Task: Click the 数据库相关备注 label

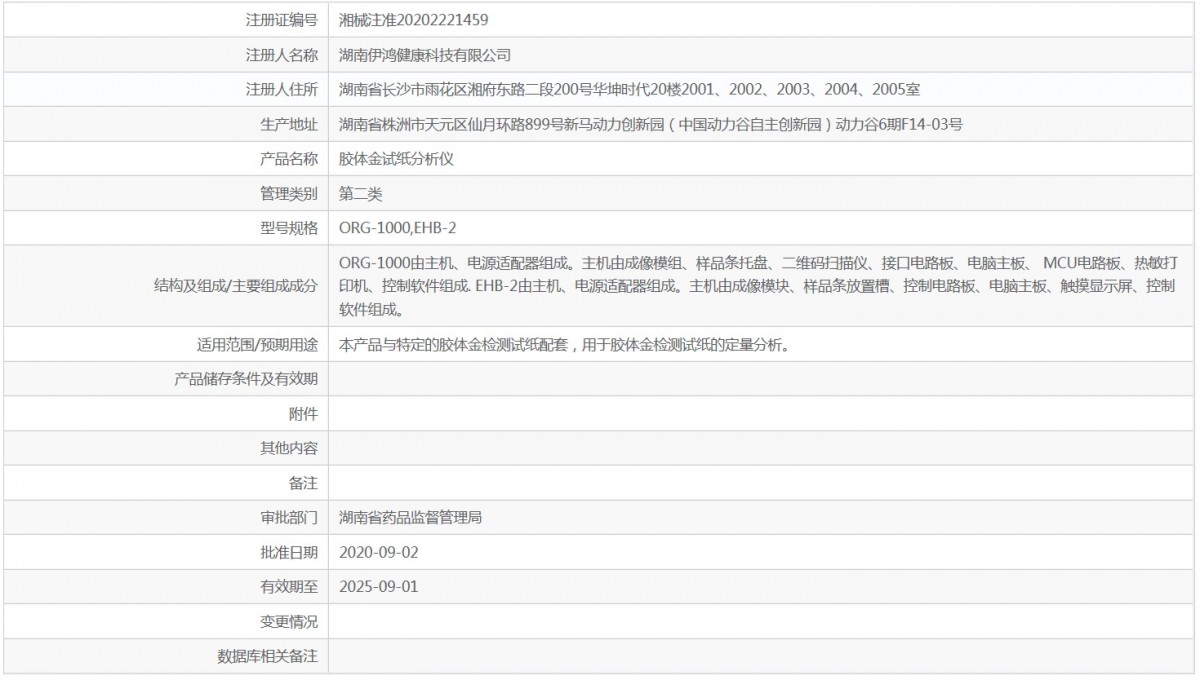Action: [x=267, y=657]
